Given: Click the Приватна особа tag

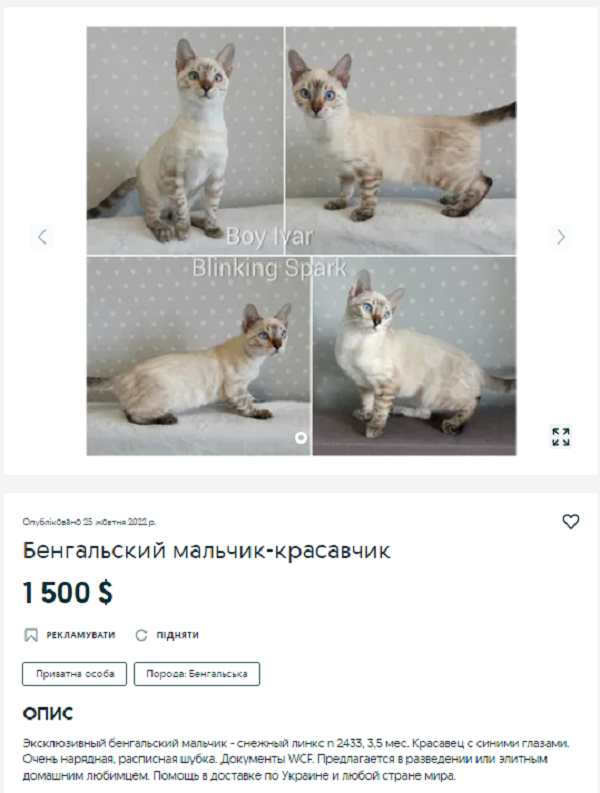Looking at the screenshot, I should click(74, 674).
